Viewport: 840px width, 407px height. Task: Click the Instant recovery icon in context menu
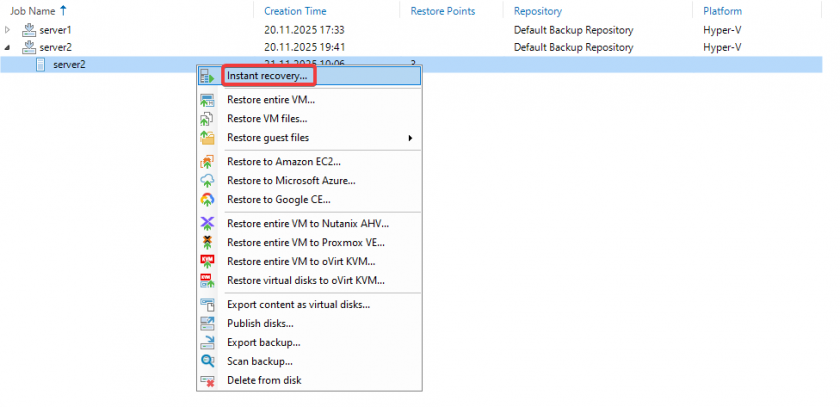[x=207, y=76]
